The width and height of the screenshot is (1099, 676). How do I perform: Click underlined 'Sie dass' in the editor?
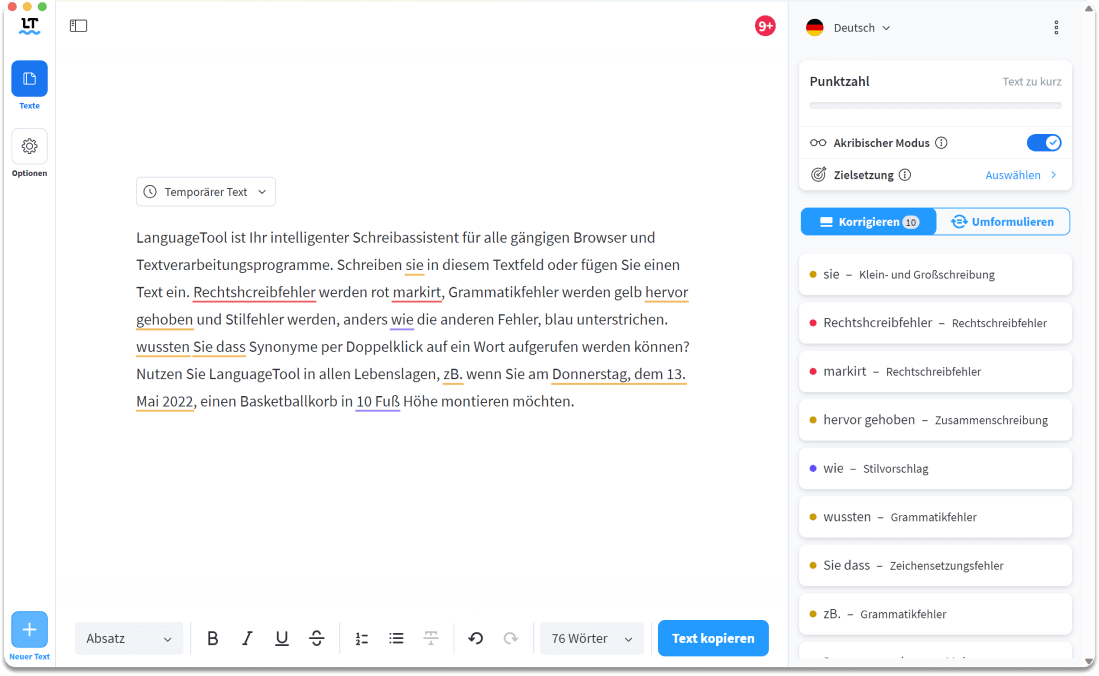[x=219, y=346]
